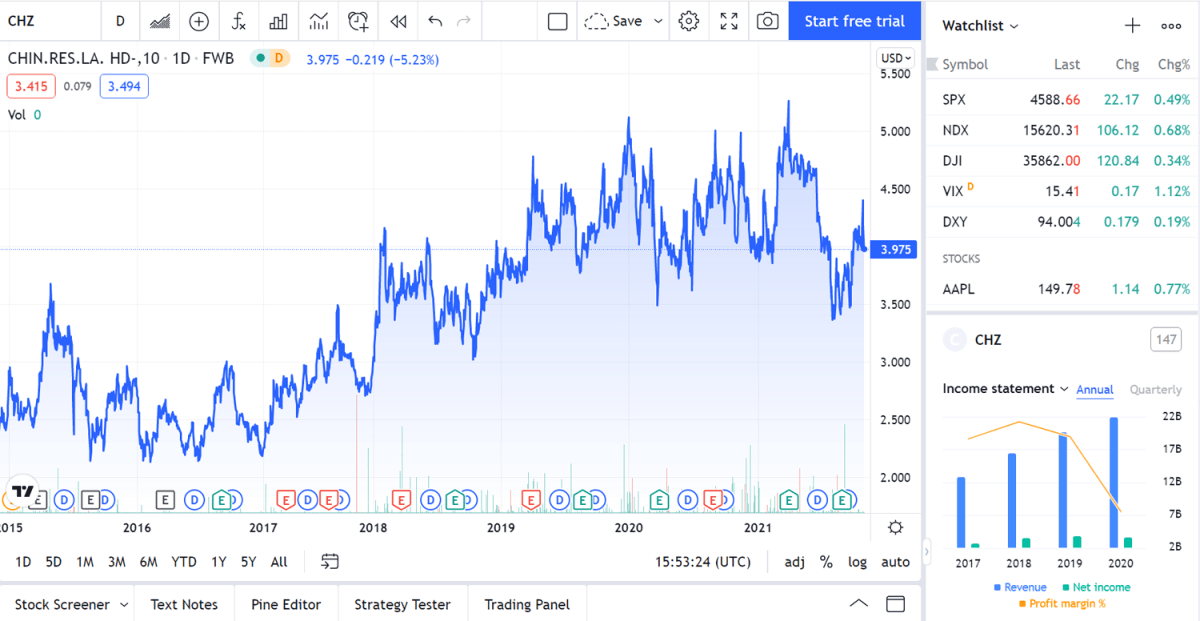Open the Text Notes tab

184,604
